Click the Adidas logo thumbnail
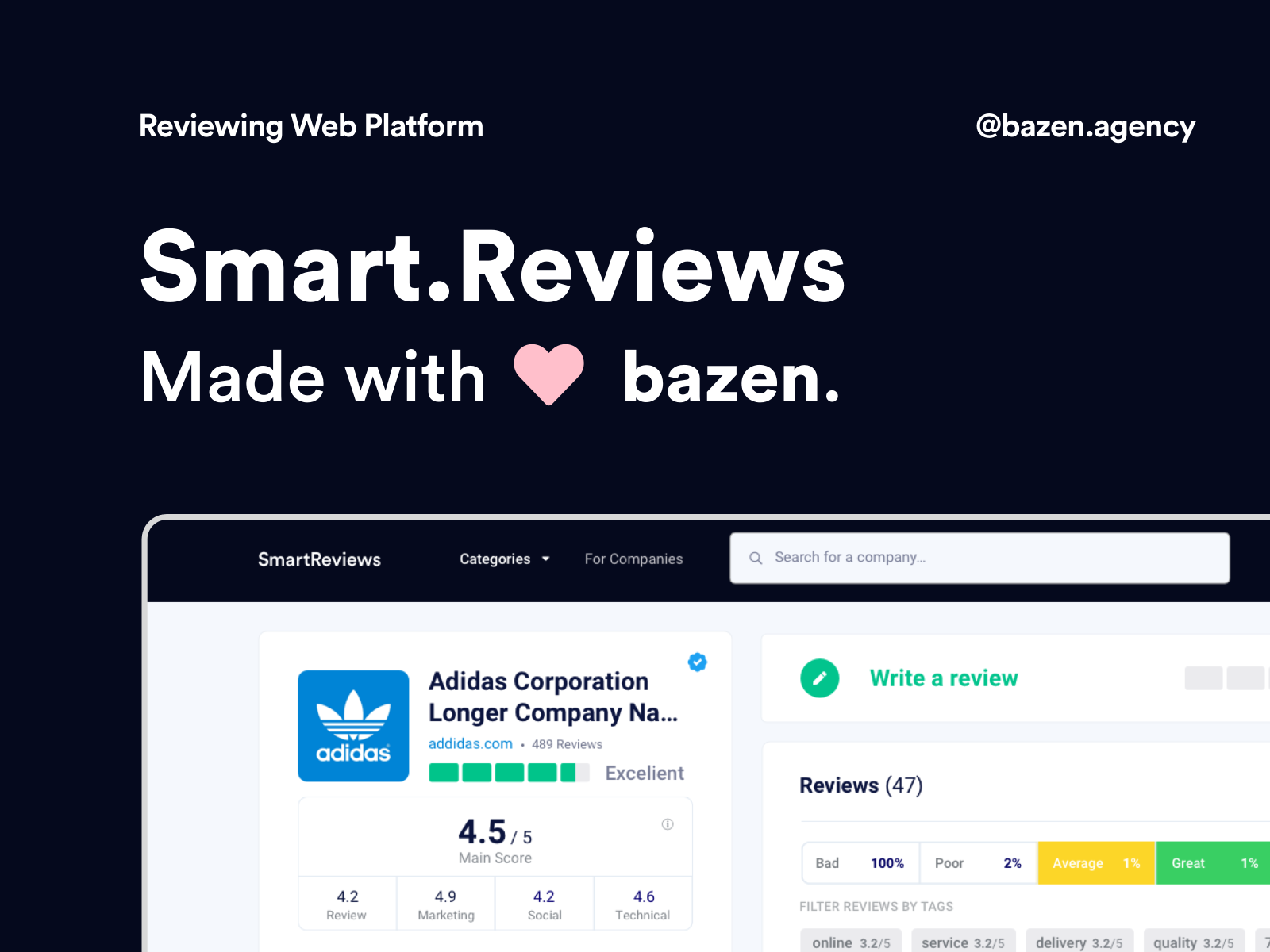The width and height of the screenshot is (1270, 952). point(353,726)
